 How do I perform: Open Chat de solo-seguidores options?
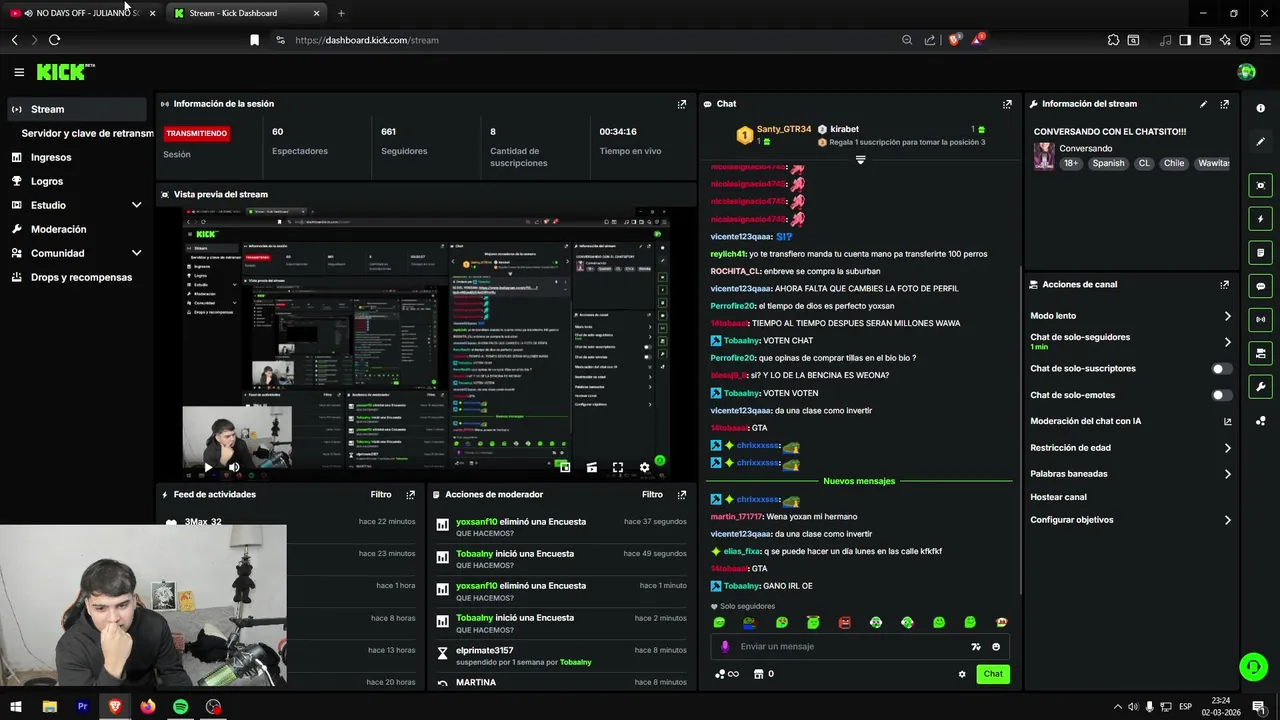pyautogui.click(x=1130, y=342)
